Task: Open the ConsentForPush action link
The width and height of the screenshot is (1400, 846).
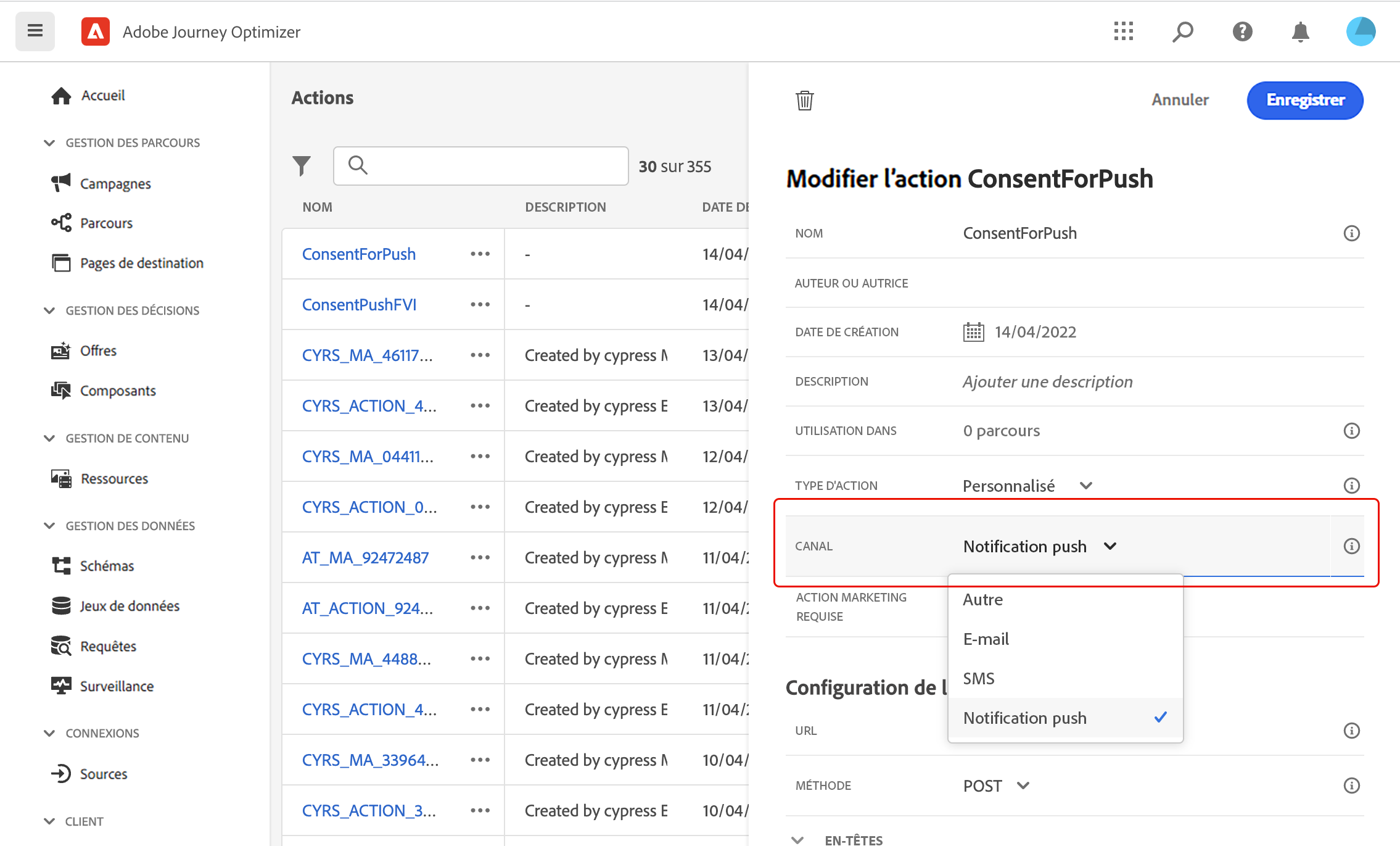Action: pyautogui.click(x=359, y=254)
